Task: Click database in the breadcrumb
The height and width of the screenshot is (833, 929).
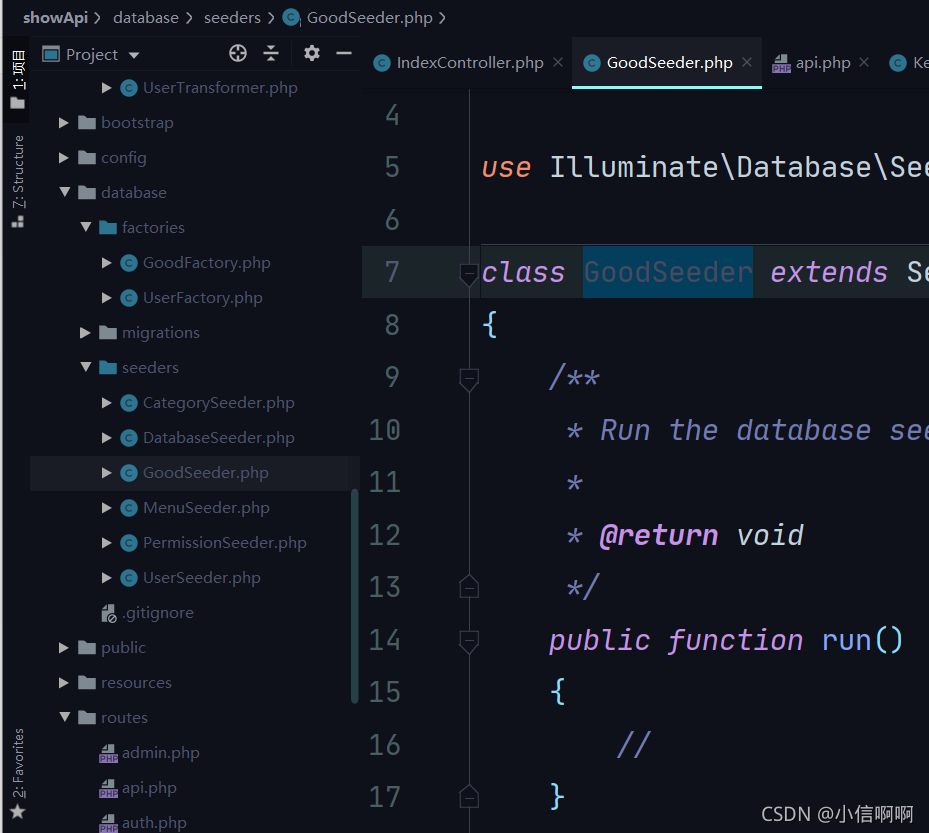Action: pos(146,18)
